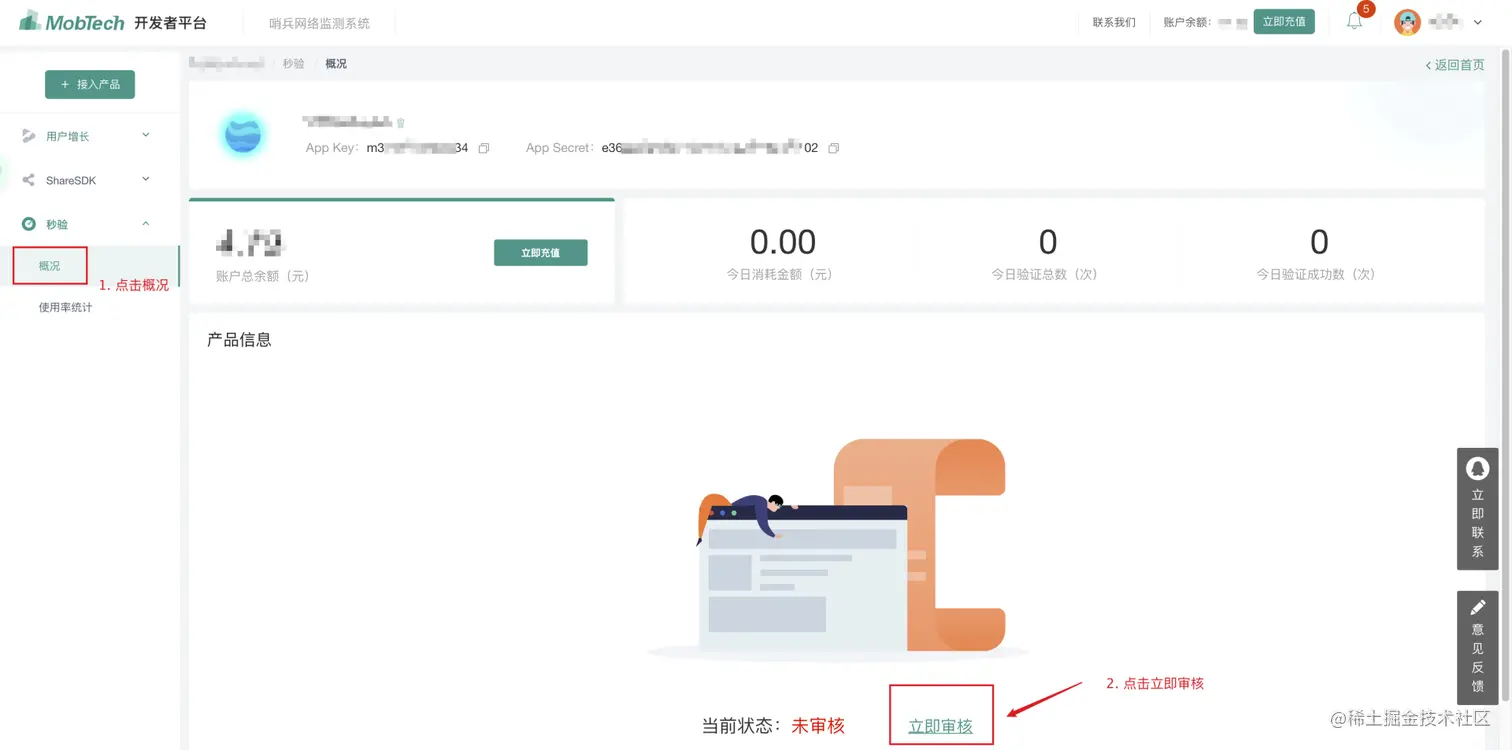1512x750 pixels.
Task: Click the ShareSDK share icon in sidebar
Action: point(30,180)
